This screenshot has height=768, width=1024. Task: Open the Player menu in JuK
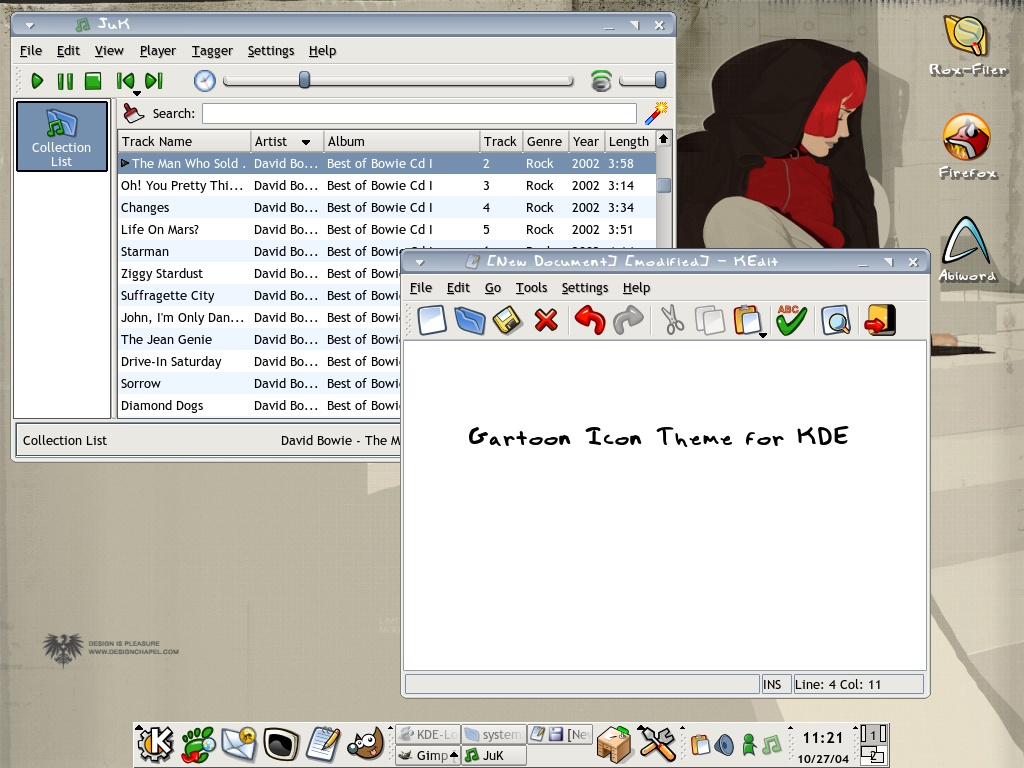point(157,50)
